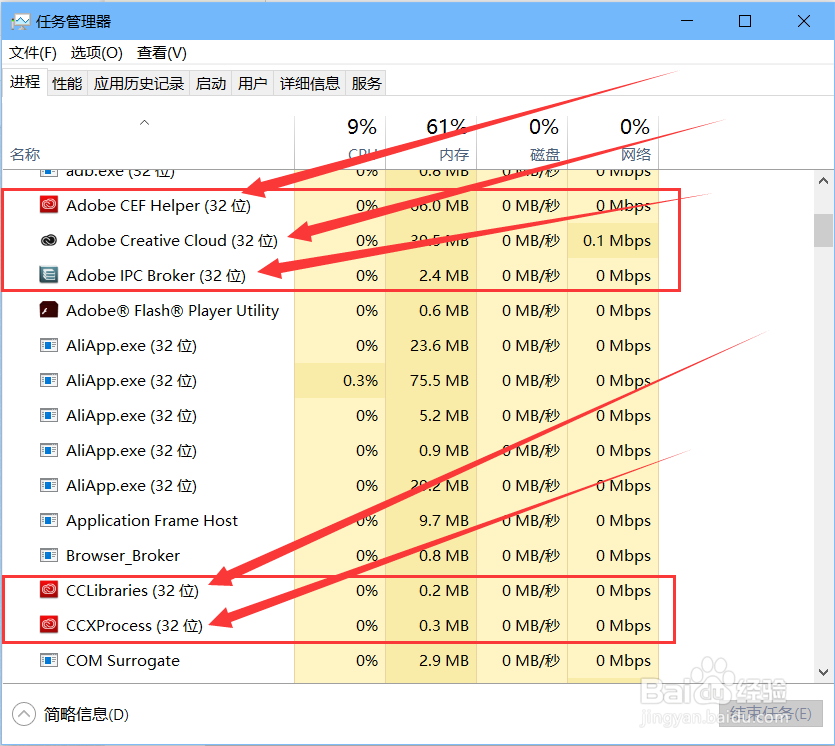The height and width of the screenshot is (746, 835).
Task: Click the Adobe CEF Helper process icon
Action: pos(49,205)
